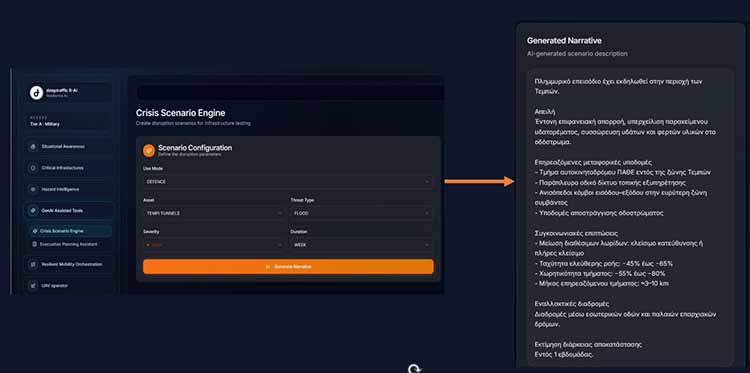Open Situational Awareness via its sidebar icon

33,146
